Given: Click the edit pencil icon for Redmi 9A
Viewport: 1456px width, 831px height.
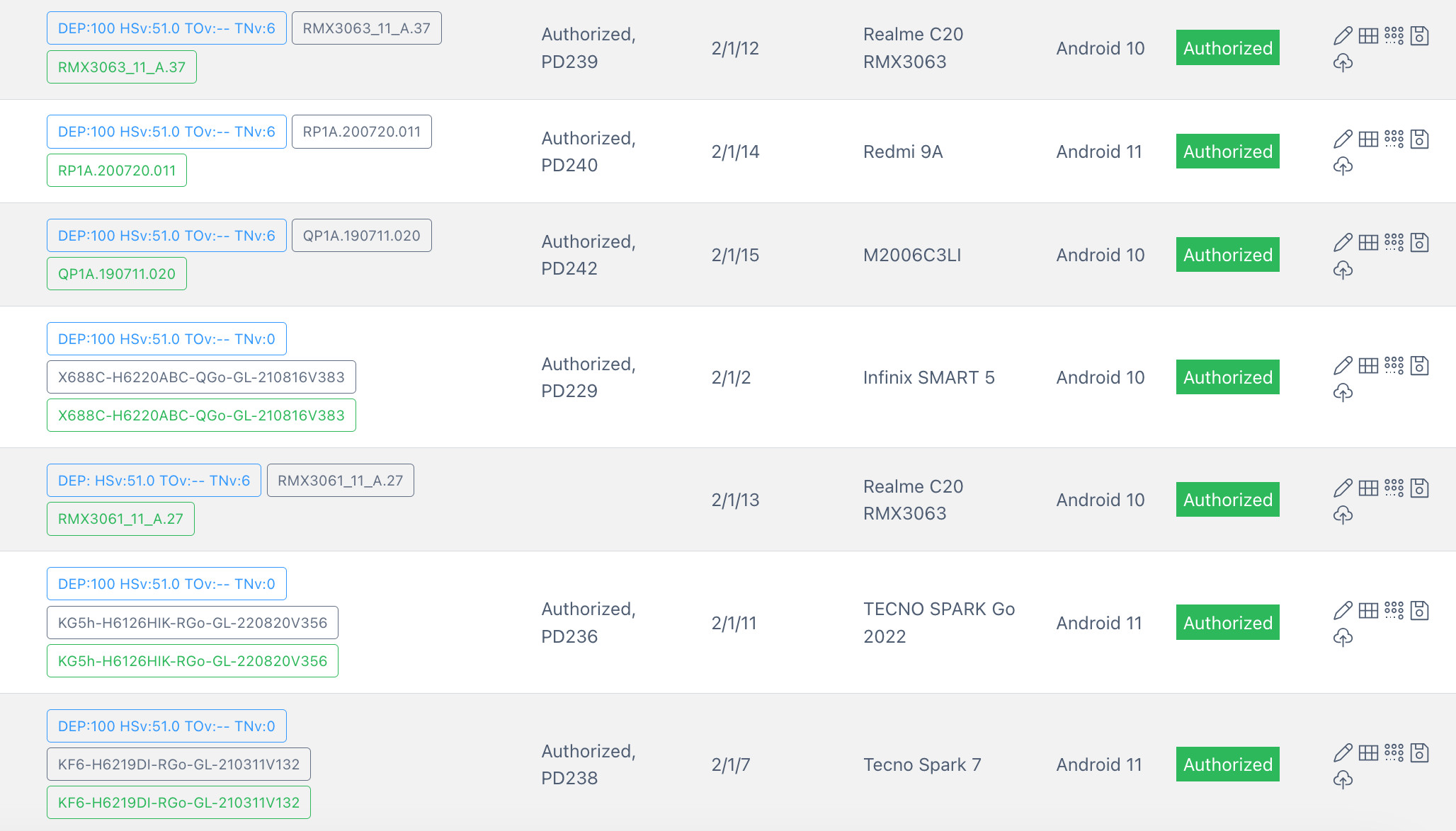Looking at the screenshot, I should 1343,139.
